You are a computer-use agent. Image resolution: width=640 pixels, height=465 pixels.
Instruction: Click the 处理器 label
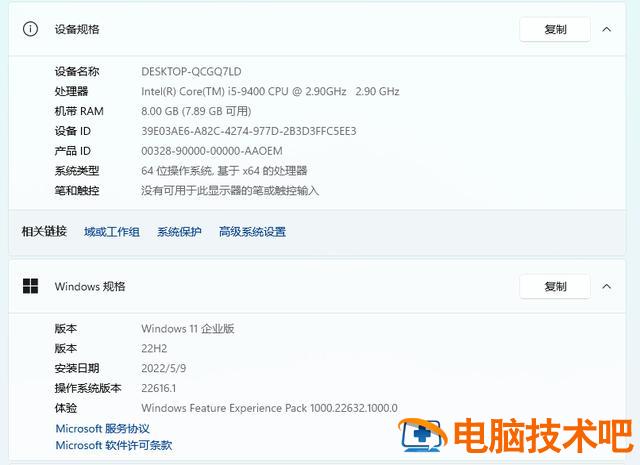[71, 91]
